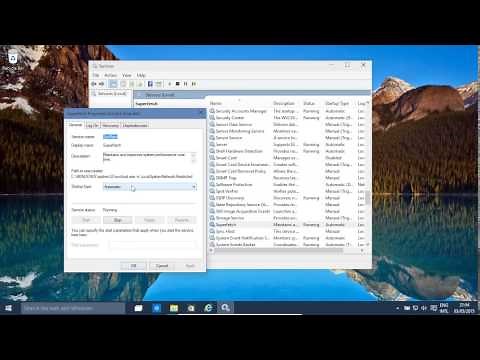The image size is (480, 360).
Task: Select the General tab in Properties dialog
Action: (x=76, y=125)
